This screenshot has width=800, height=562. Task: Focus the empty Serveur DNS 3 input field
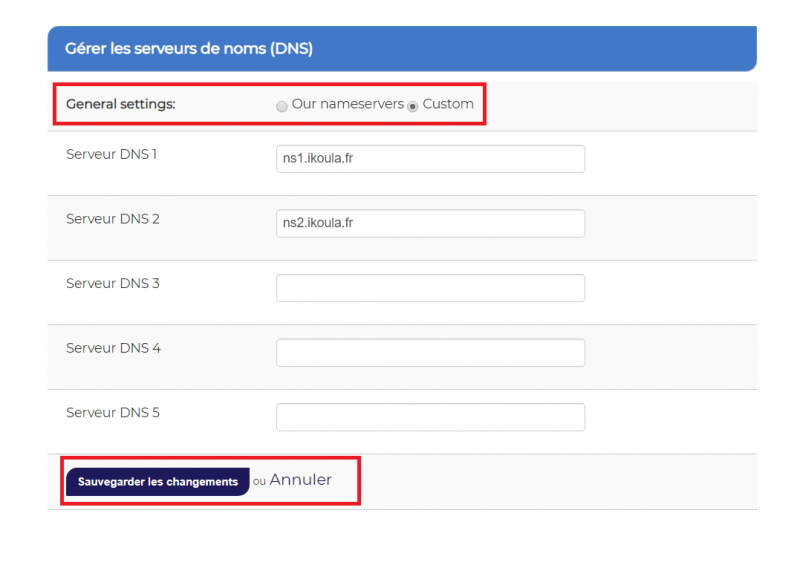430,288
